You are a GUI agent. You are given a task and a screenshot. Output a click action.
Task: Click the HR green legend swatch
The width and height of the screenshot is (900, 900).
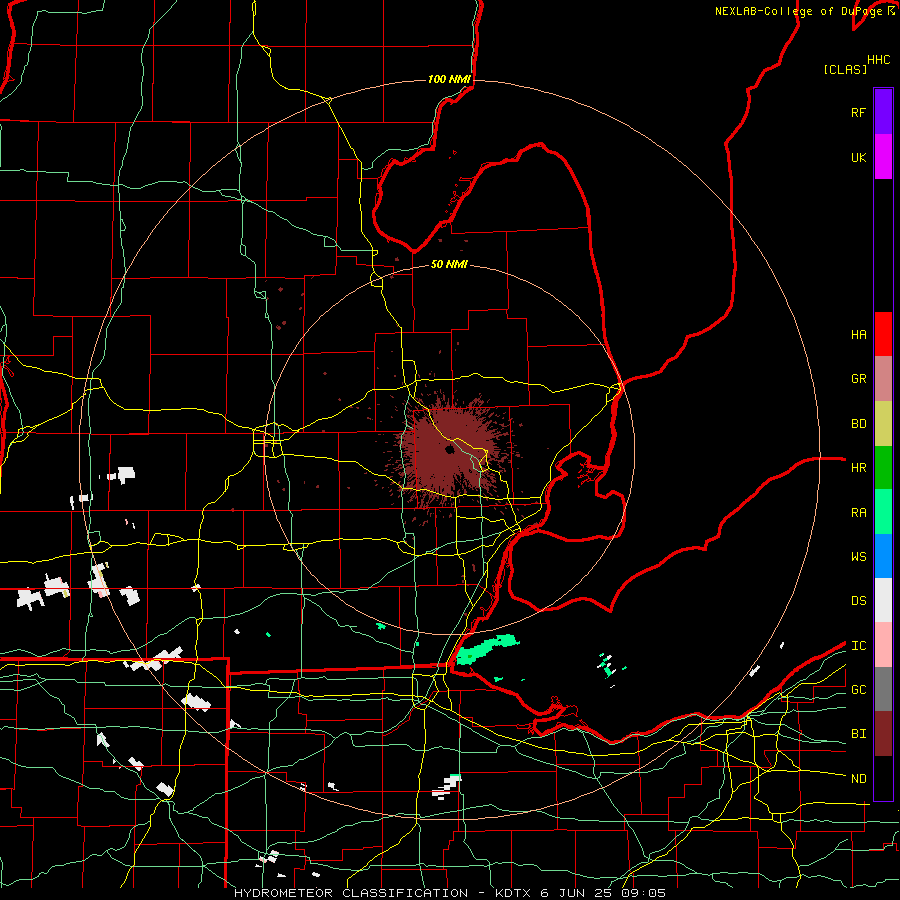point(883,468)
